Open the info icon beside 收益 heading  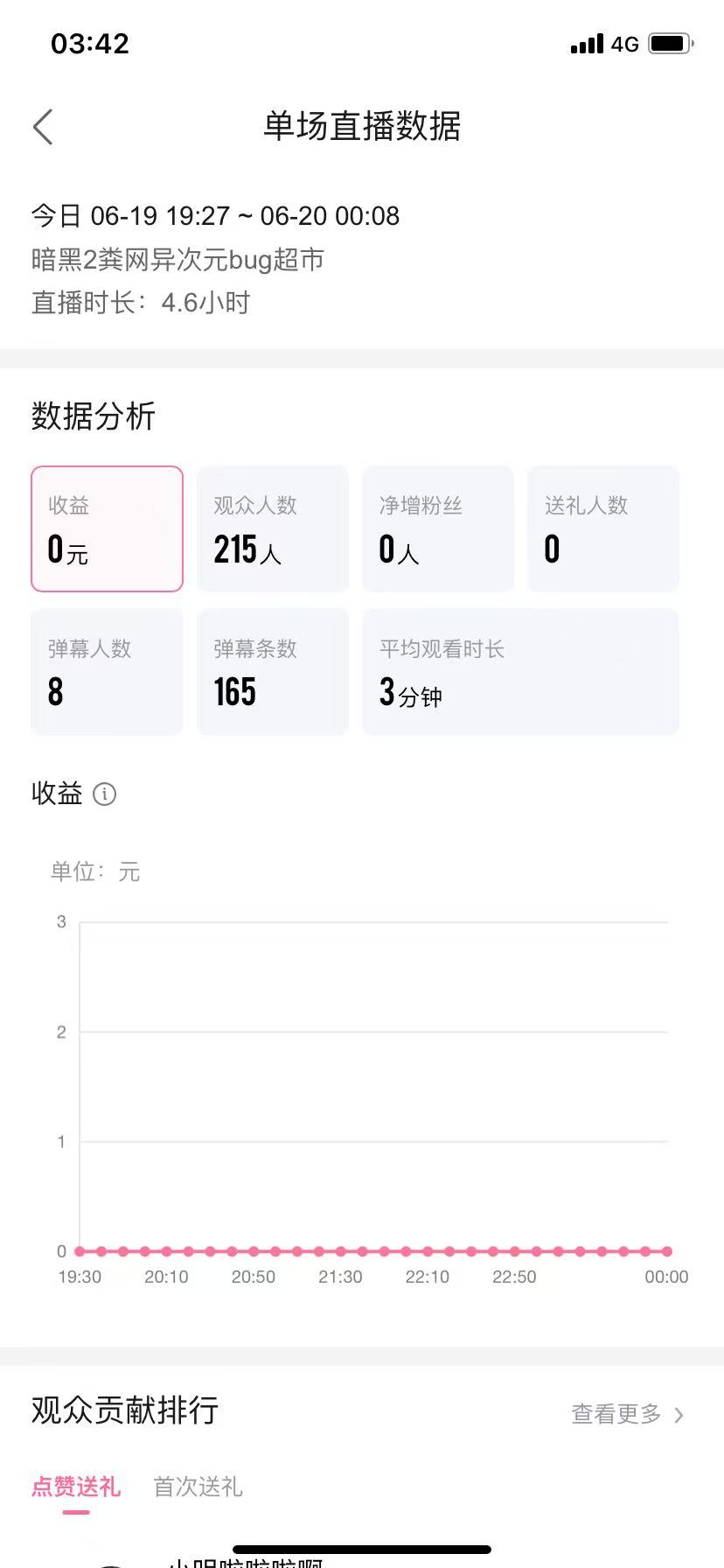tap(104, 794)
